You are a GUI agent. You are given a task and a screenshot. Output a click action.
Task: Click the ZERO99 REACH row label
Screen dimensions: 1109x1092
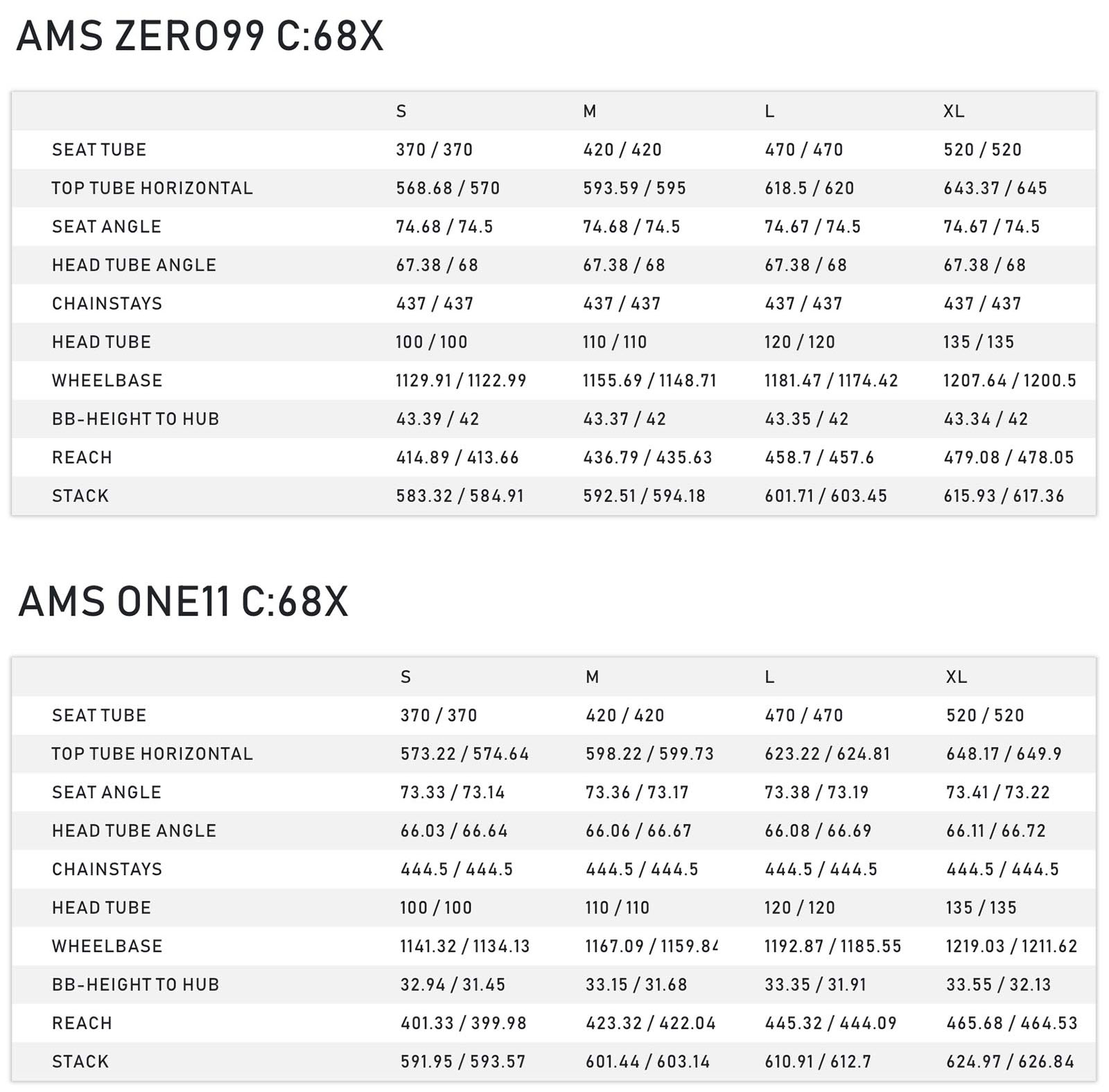82,458
